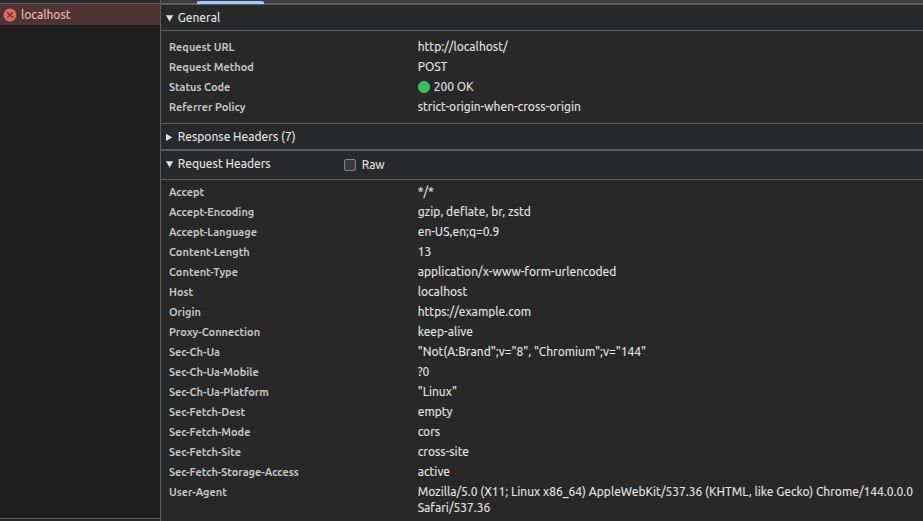Click the Referrer Policy label
Image resolution: width=923 pixels, height=521 pixels.
(207, 107)
